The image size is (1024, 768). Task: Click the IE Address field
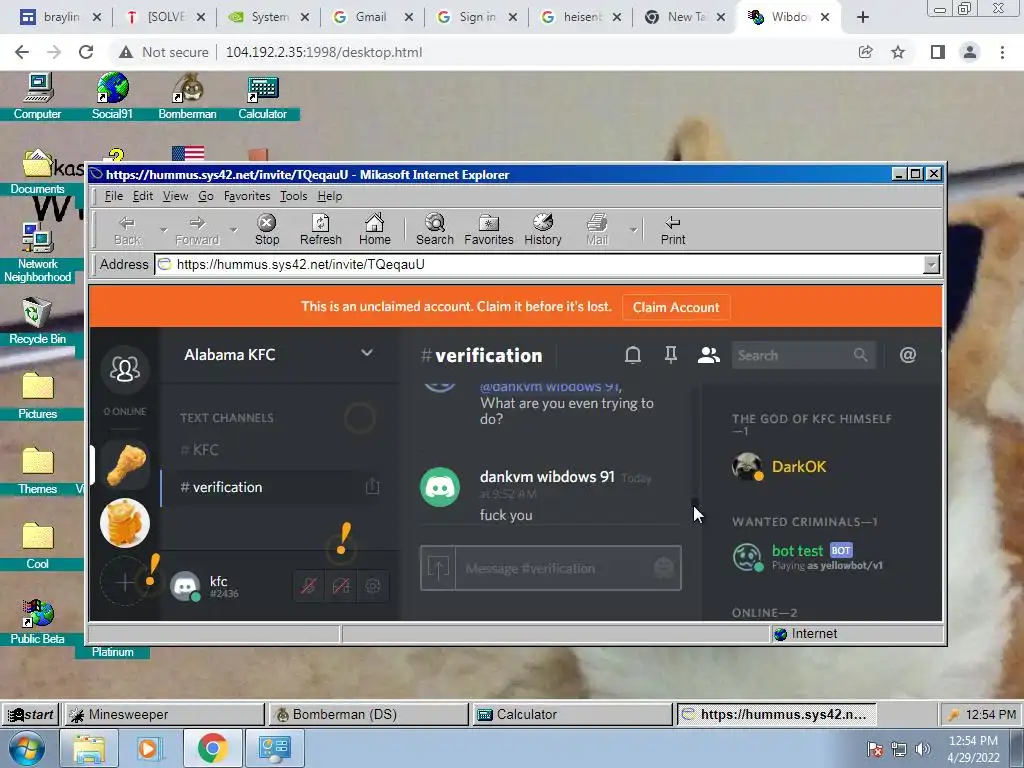[539, 264]
